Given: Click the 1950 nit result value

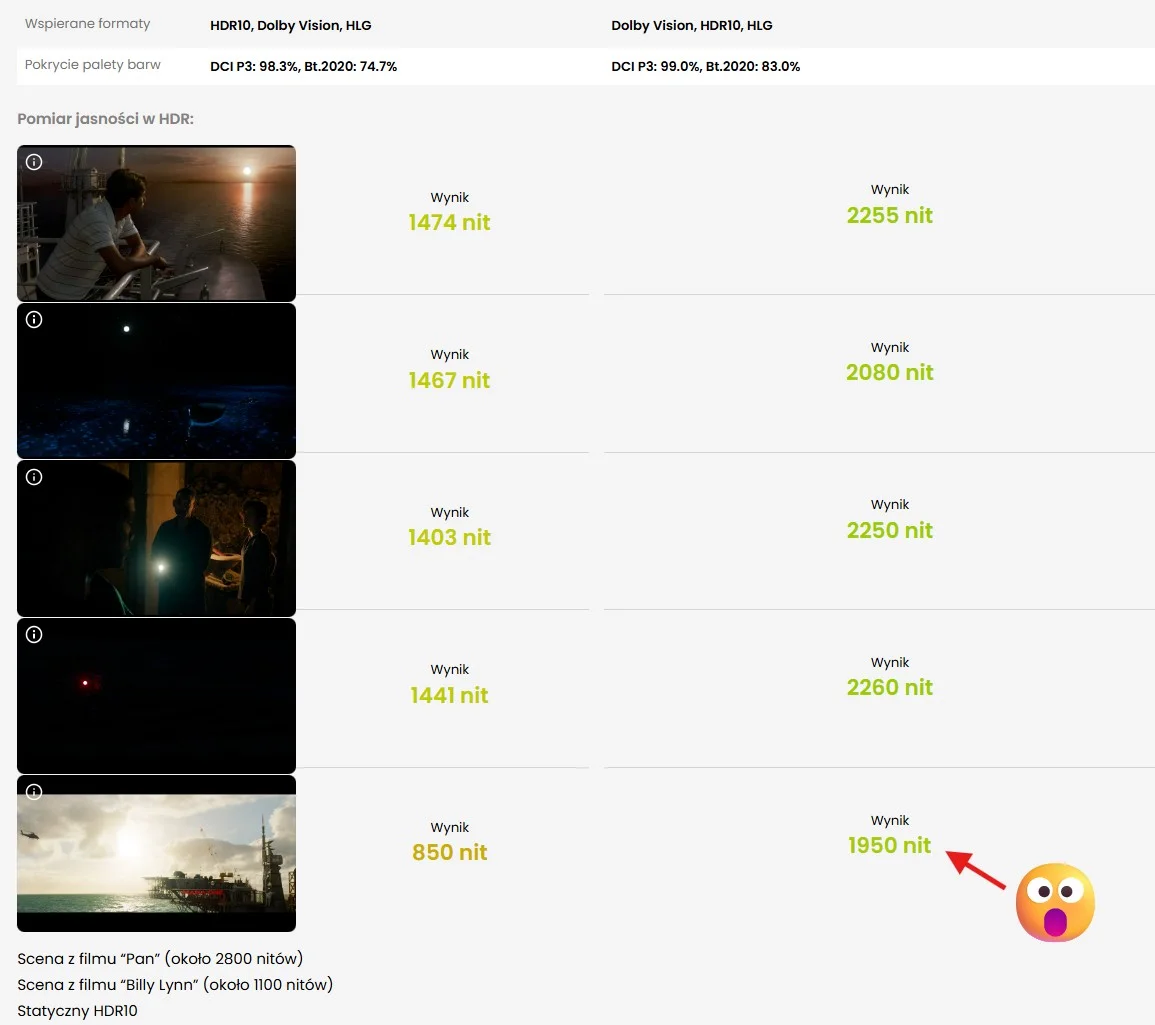Looking at the screenshot, I should coord(890,845).
